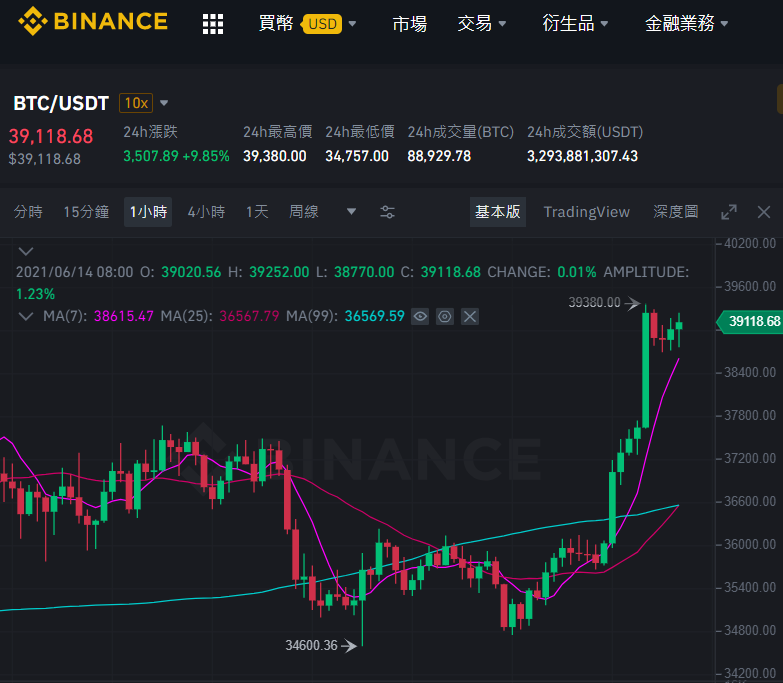Screen dimensions: 783x683
Task: Go to the 市場 markets page
Action: coord(409,23)
